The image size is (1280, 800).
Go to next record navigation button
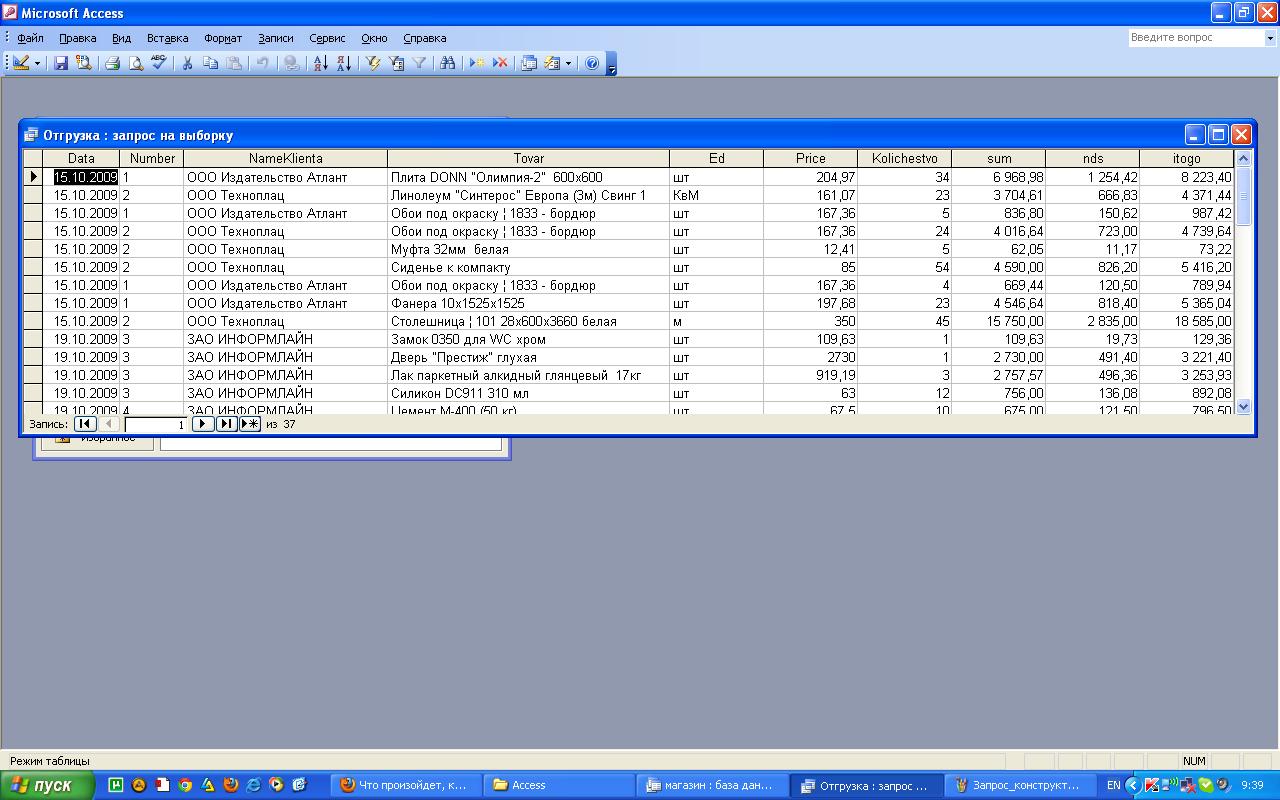tap(203, 424)
